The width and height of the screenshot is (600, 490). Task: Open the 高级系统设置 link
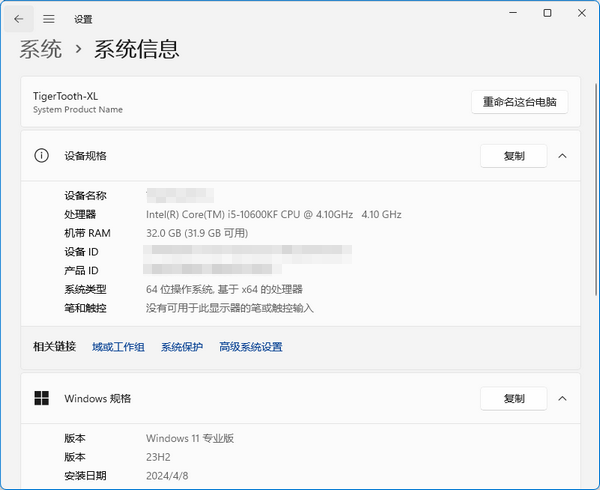pos(250,347)
